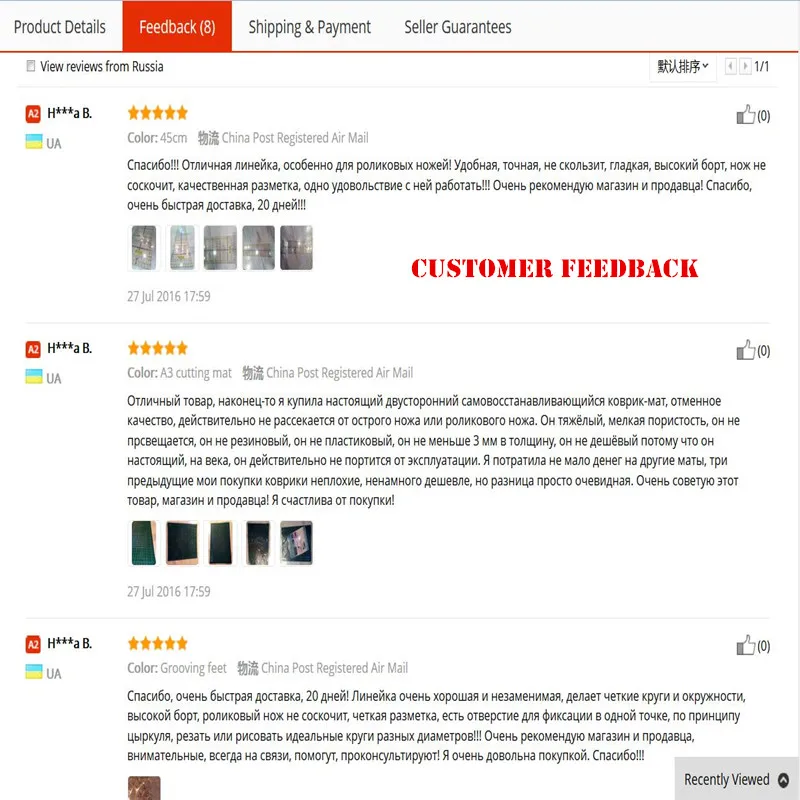800x800 pixels.
Task: Expand the Recently Viewed panel
Action: 737,779
